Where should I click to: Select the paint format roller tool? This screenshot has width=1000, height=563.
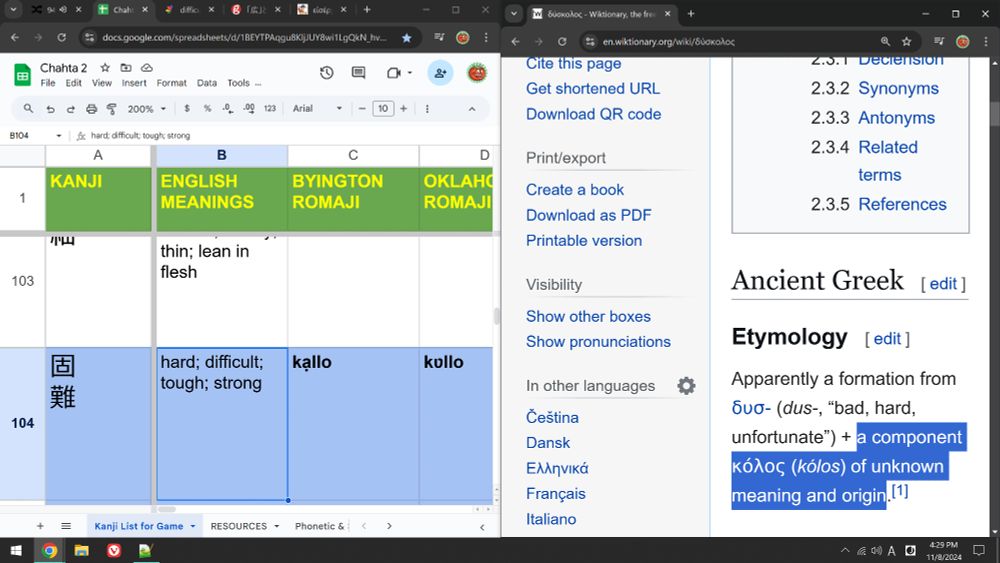111,109
